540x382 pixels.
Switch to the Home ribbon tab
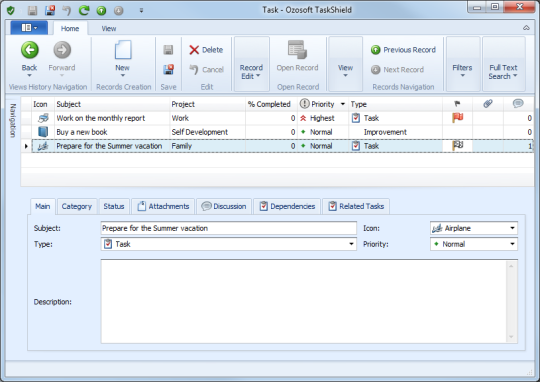click(x=70, y=29)
